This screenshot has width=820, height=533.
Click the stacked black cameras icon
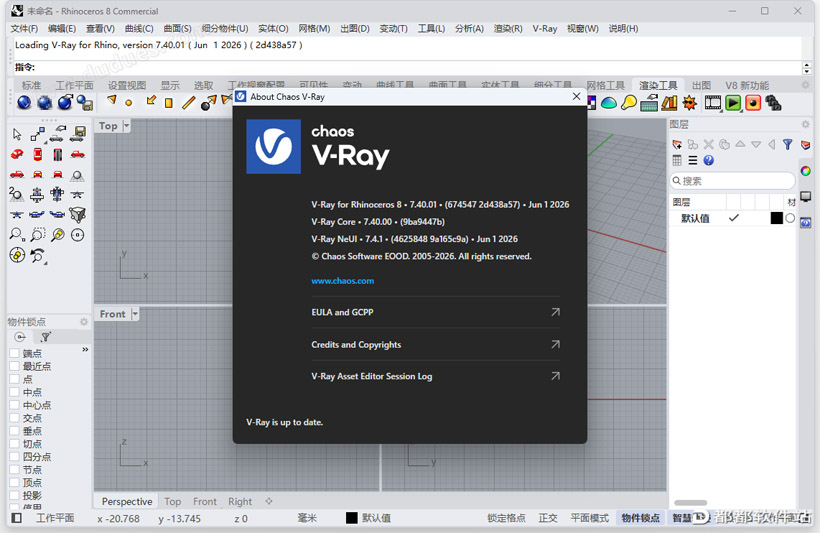773,103
